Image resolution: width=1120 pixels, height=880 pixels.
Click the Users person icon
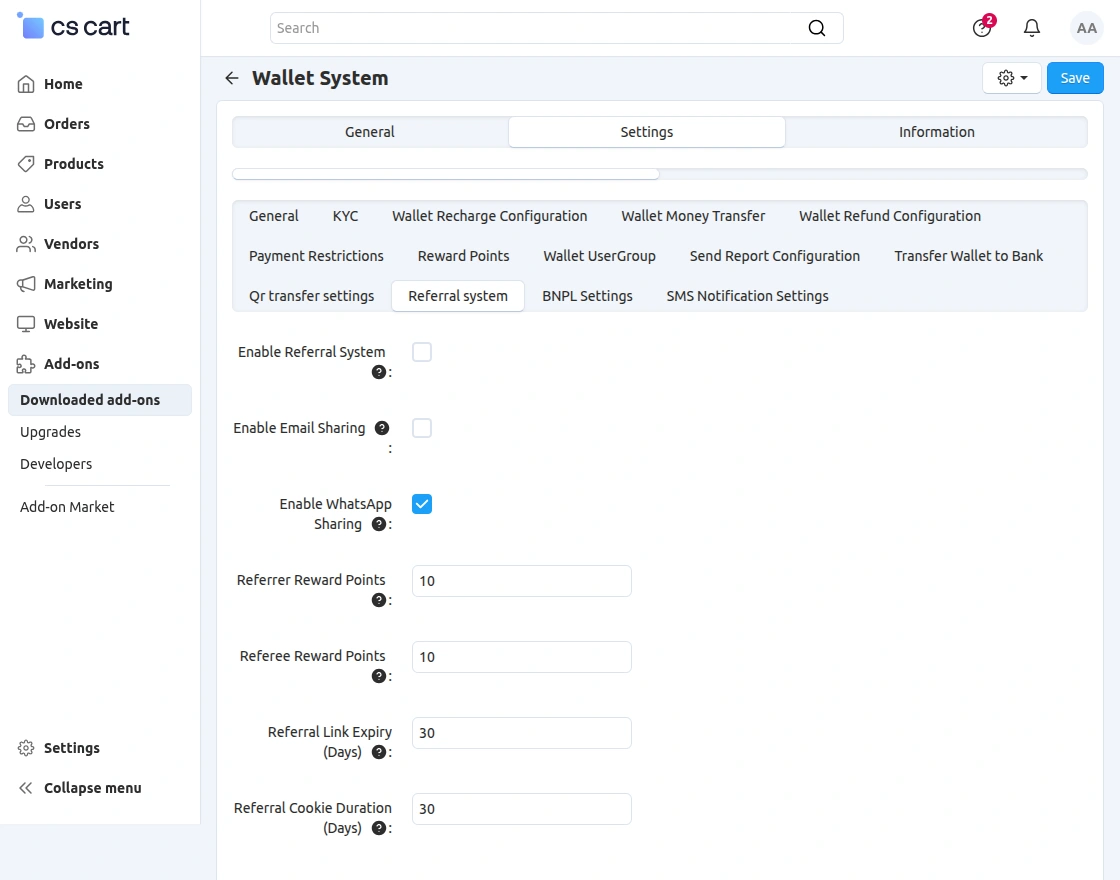[26, 204]
